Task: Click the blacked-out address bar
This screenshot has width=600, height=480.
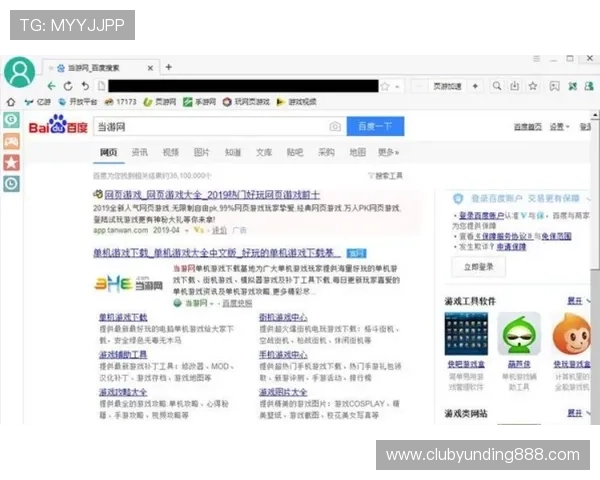Action: point(243,86)
